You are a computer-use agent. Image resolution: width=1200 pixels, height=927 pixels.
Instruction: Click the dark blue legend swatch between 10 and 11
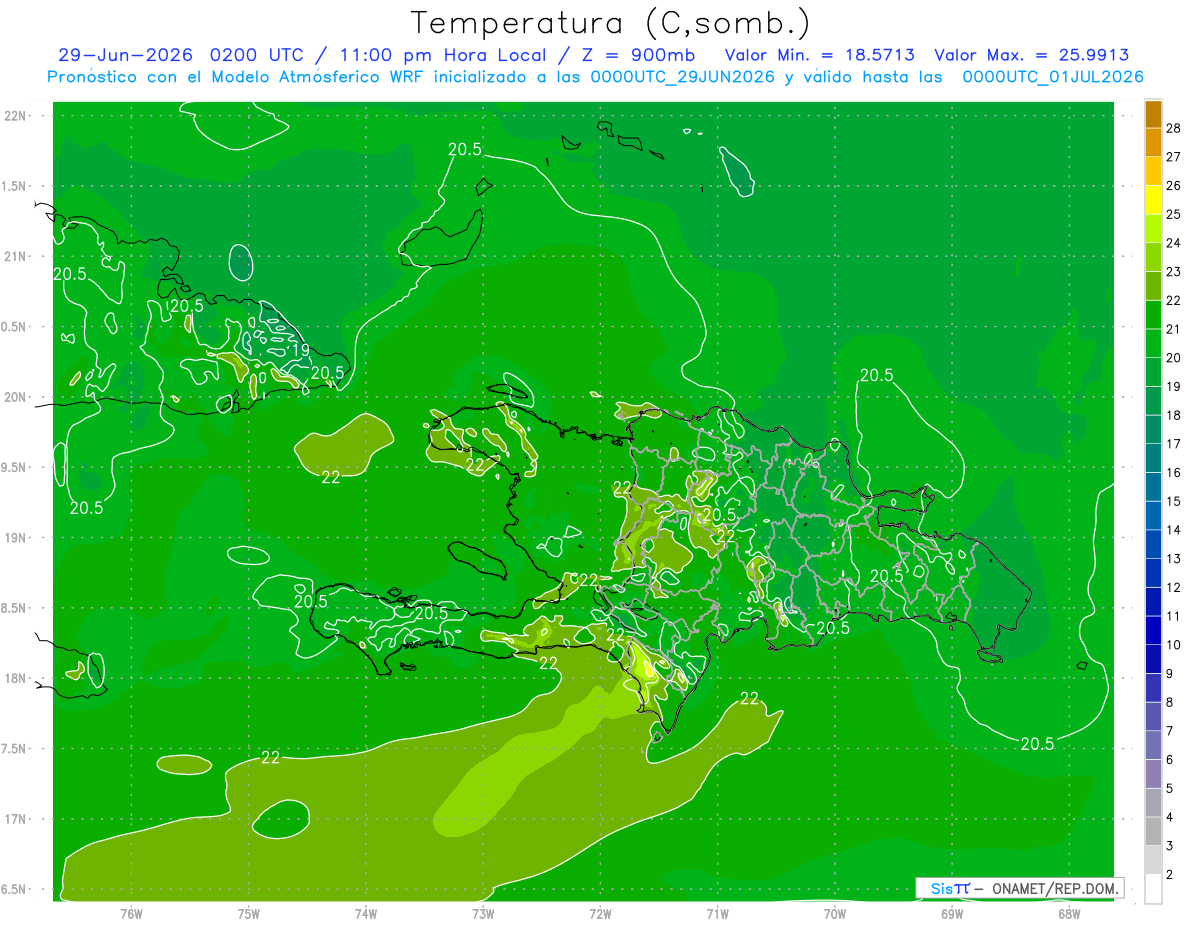1153,630
